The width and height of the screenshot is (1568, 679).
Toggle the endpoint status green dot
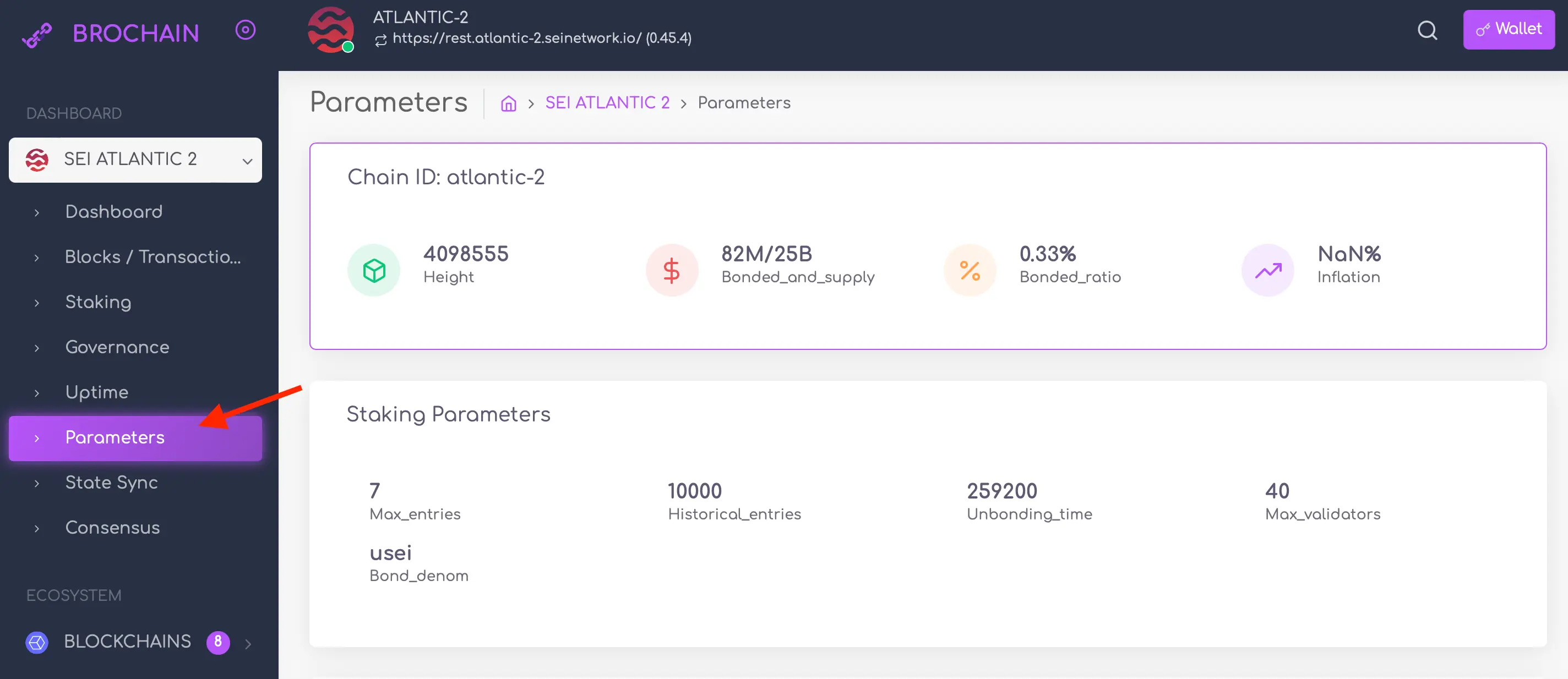[347, 46]
